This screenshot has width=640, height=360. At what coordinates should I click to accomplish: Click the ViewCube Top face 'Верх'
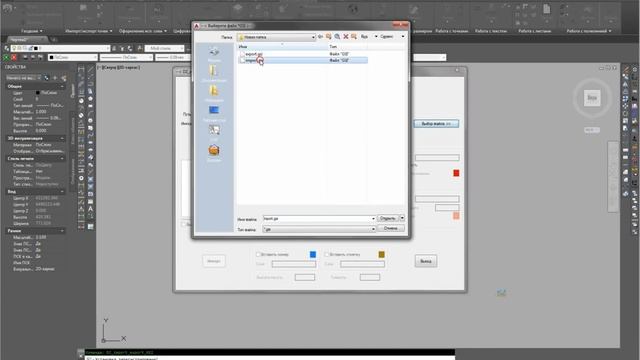coord(592,98)
